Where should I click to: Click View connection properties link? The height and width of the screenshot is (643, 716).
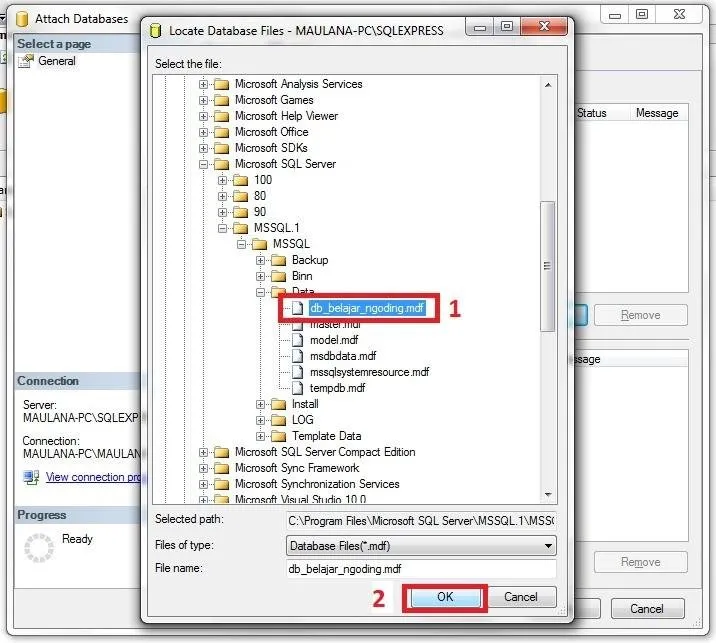[93, 477]
